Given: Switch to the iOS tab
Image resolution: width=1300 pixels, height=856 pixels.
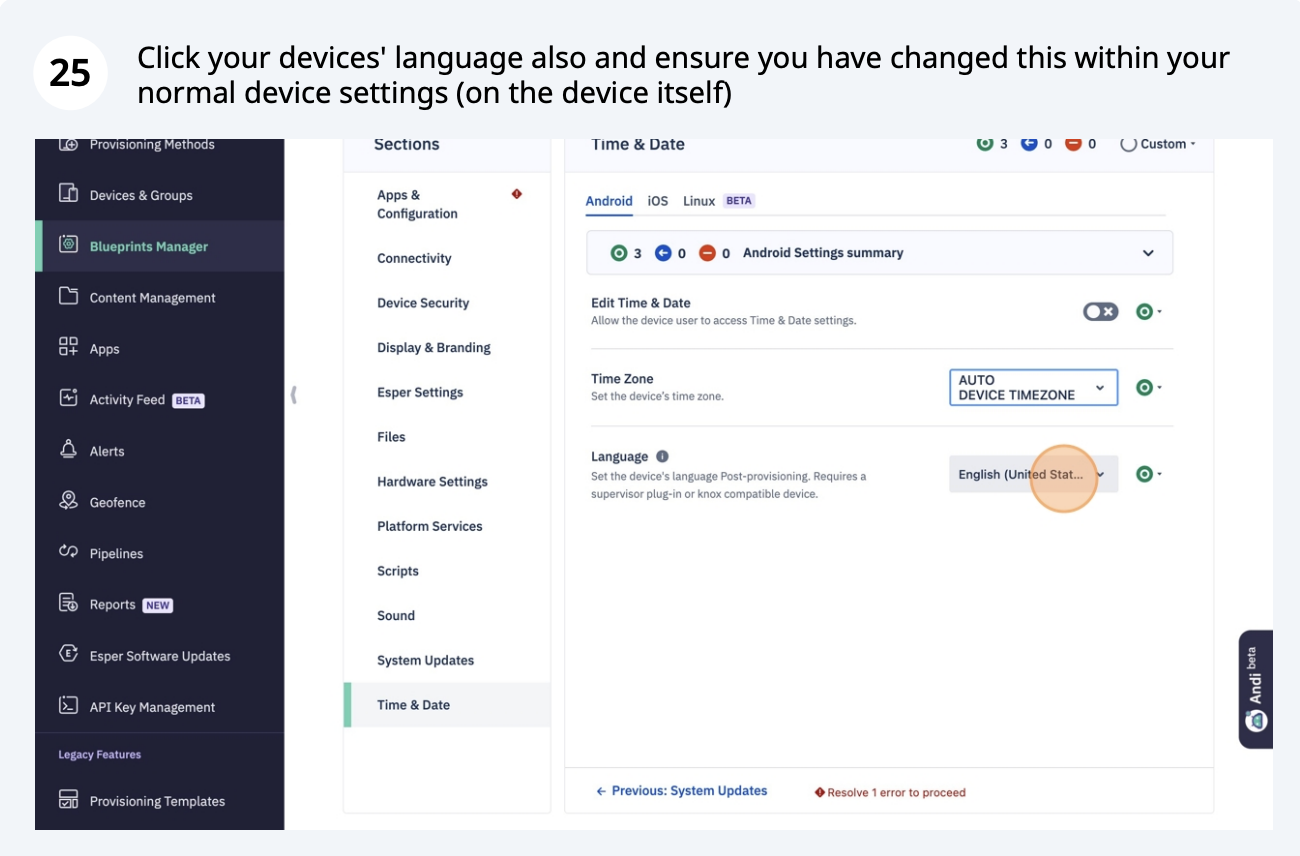Looking at the screenshot, I should point(658,201).
